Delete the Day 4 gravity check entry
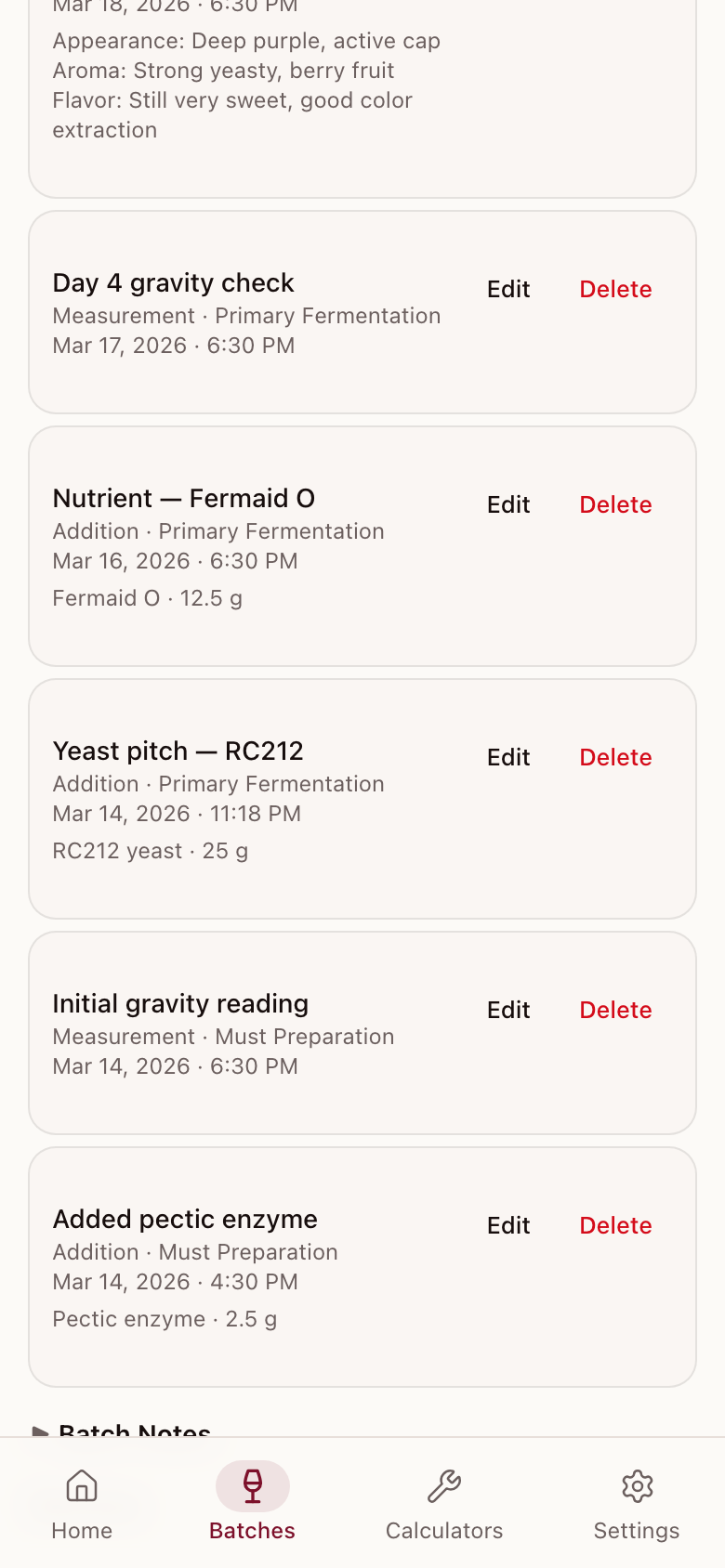This screenshot has height=1568, width=725. click(x=615, y=290)
